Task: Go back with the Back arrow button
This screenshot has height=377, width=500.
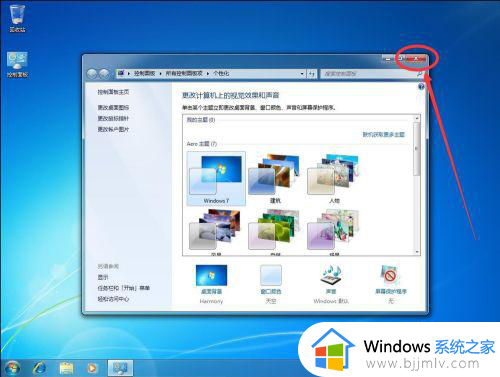Action: [92, 74]
